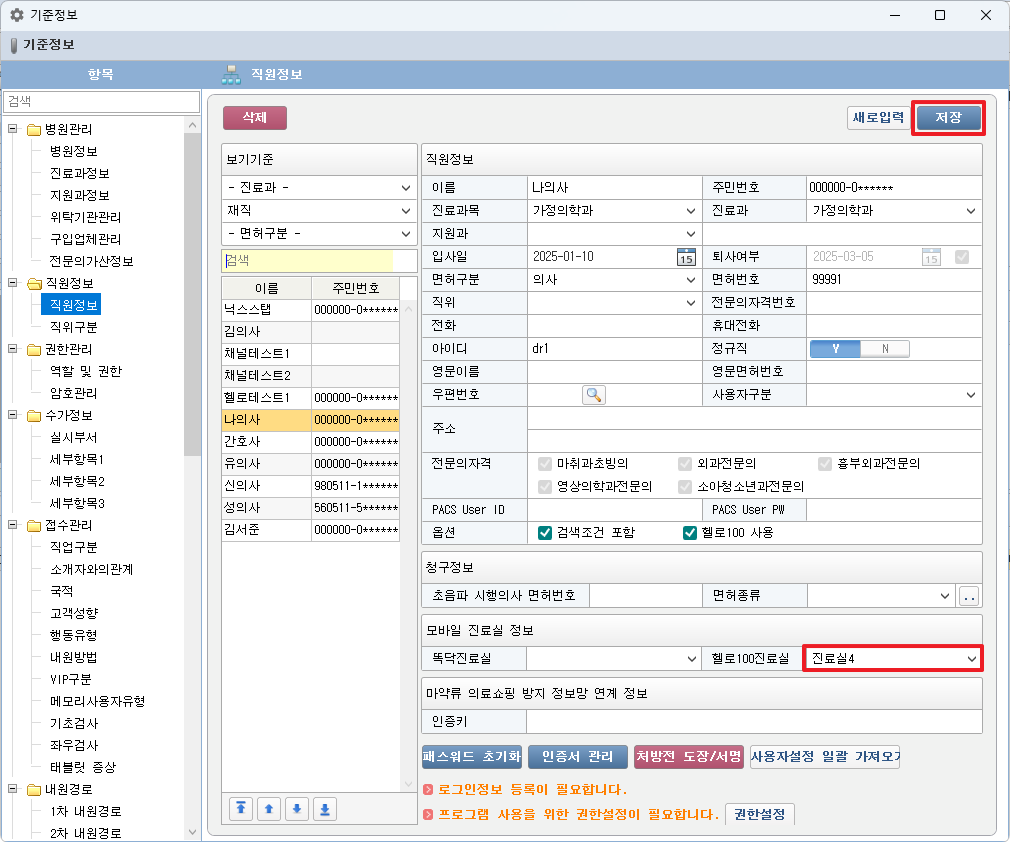This screenshot has height=842, width=1010.
Task: Uncheck the 헬로100 사용 option
Action: coord(689,533)
